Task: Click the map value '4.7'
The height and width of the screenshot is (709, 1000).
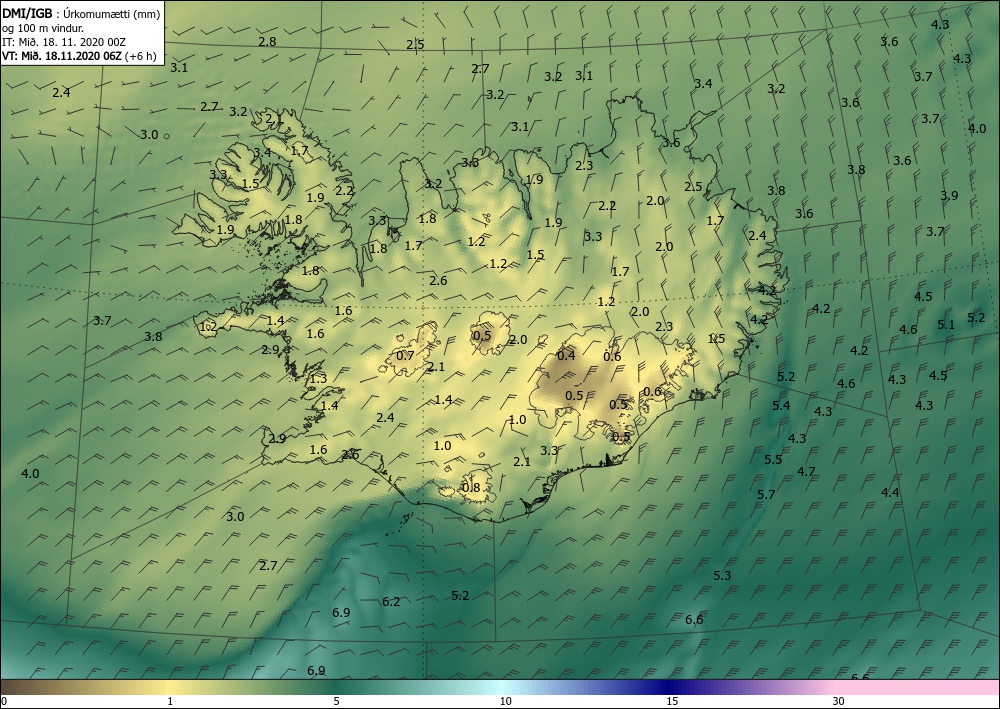Action: pos(806,472)
